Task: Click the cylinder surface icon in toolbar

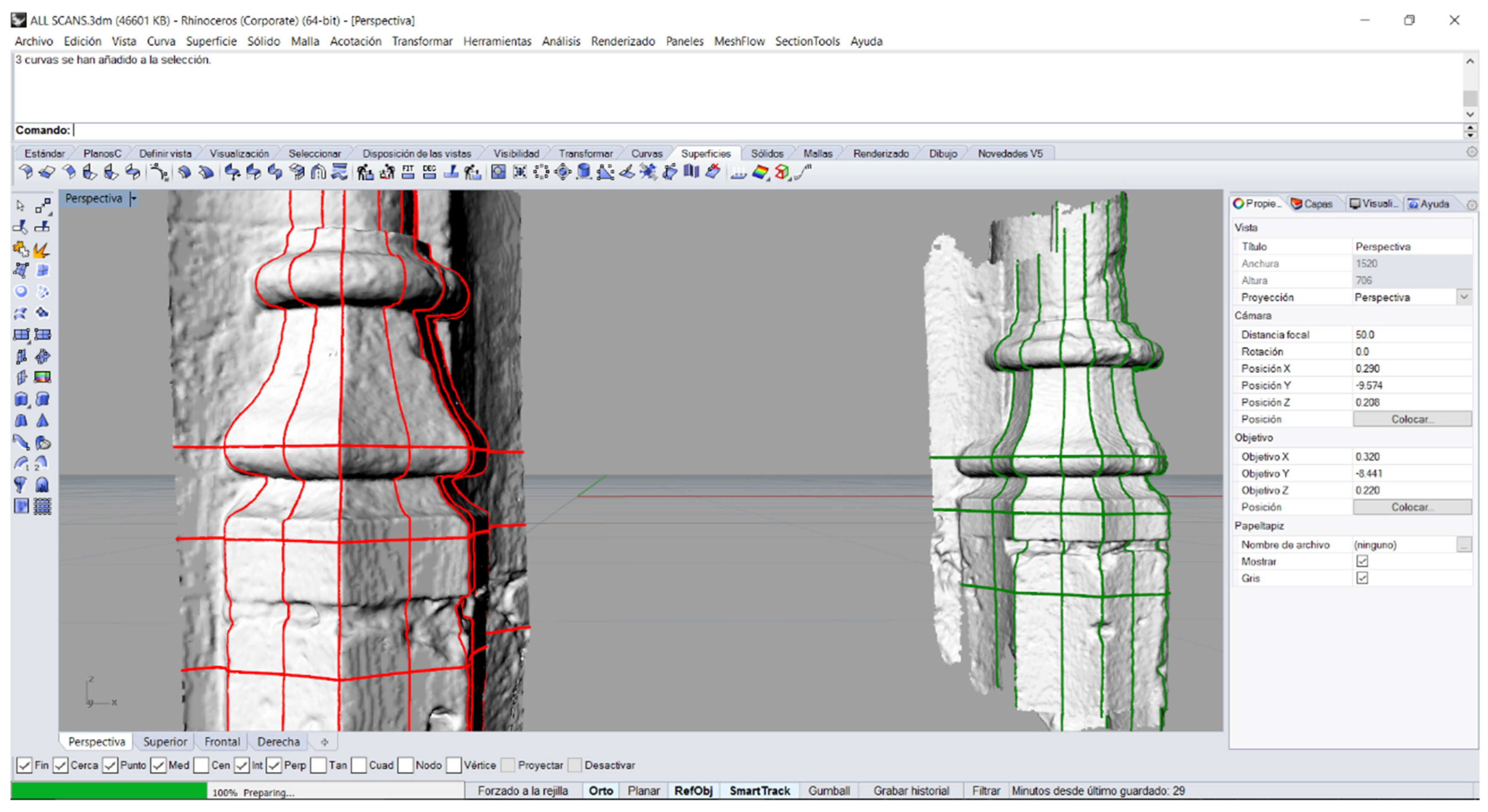Action: [x=584, y=172]
